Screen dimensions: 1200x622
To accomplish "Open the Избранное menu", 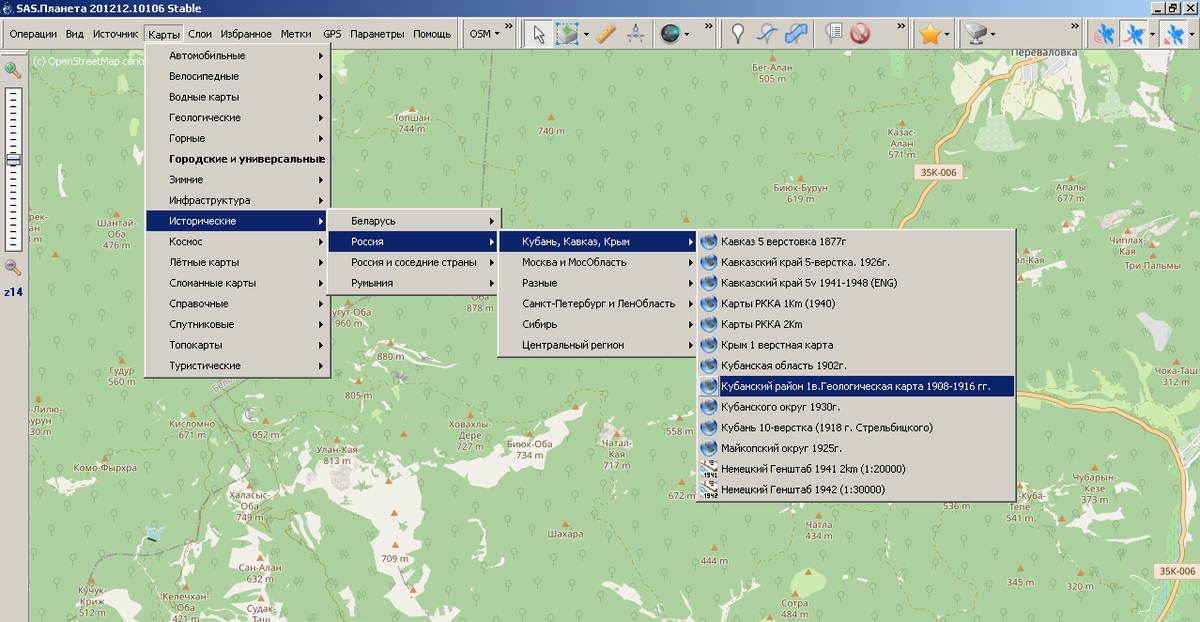I will (x=246, y=33).
